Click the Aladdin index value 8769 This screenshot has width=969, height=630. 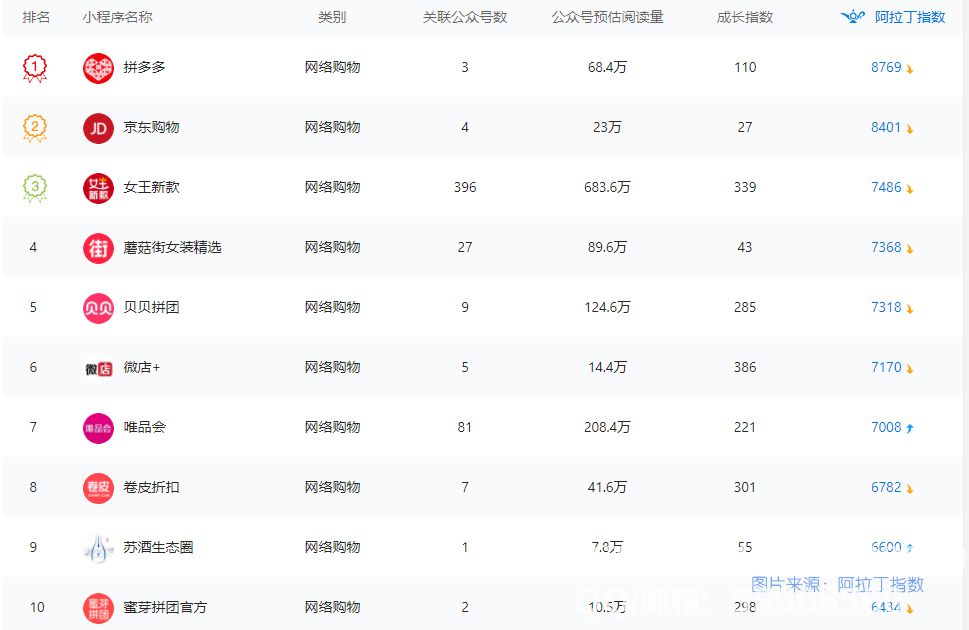click(x=886, y=67)
